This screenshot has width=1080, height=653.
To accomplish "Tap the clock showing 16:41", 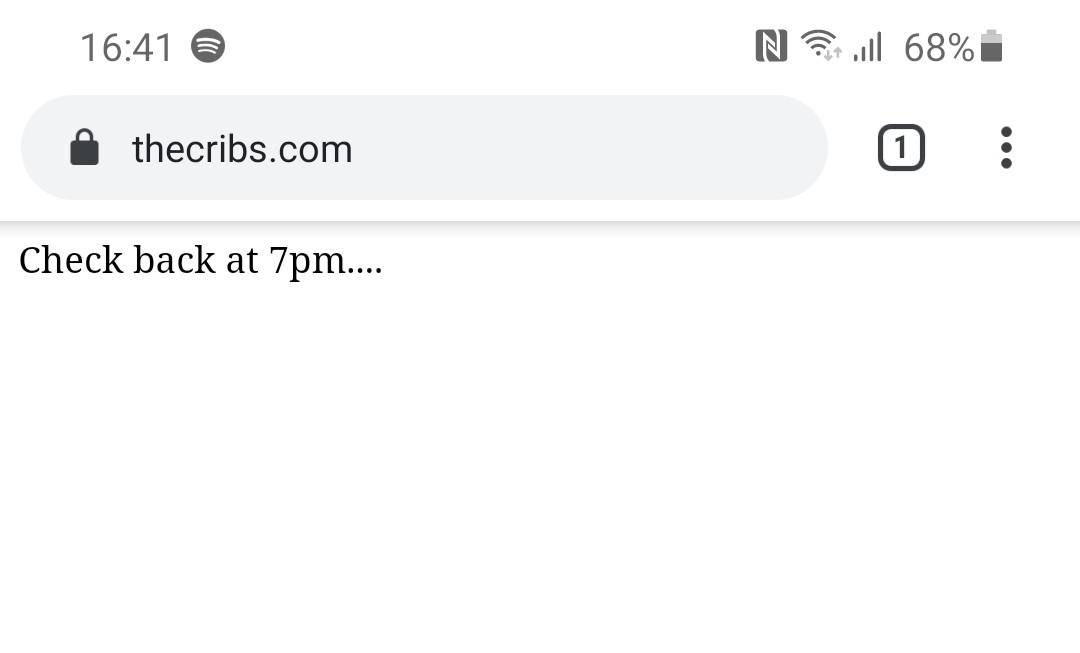I will [127, 45].
